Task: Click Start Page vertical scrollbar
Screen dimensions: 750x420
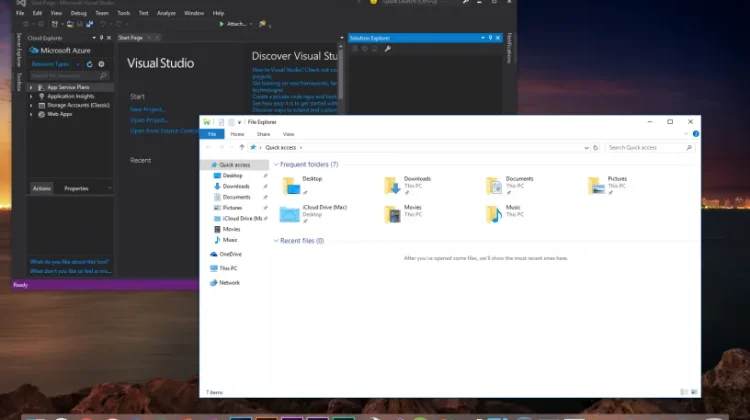Action: (x=341, y=72)
